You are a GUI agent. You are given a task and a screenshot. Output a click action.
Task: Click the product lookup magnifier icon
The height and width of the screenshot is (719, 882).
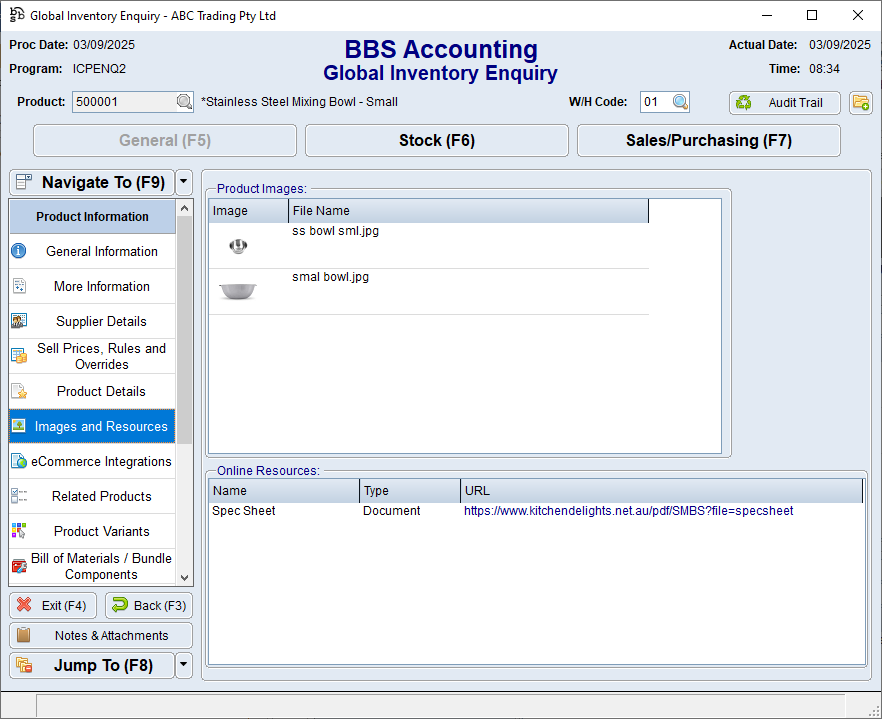click(184, 102)
